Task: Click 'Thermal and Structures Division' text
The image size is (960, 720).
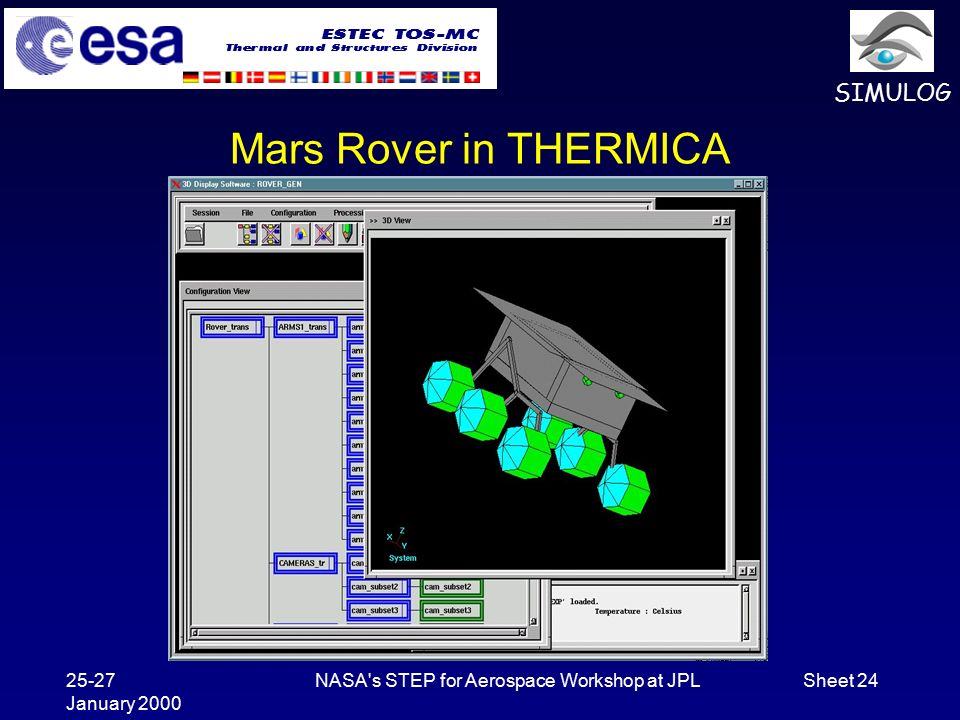Action: click(351, 48)
